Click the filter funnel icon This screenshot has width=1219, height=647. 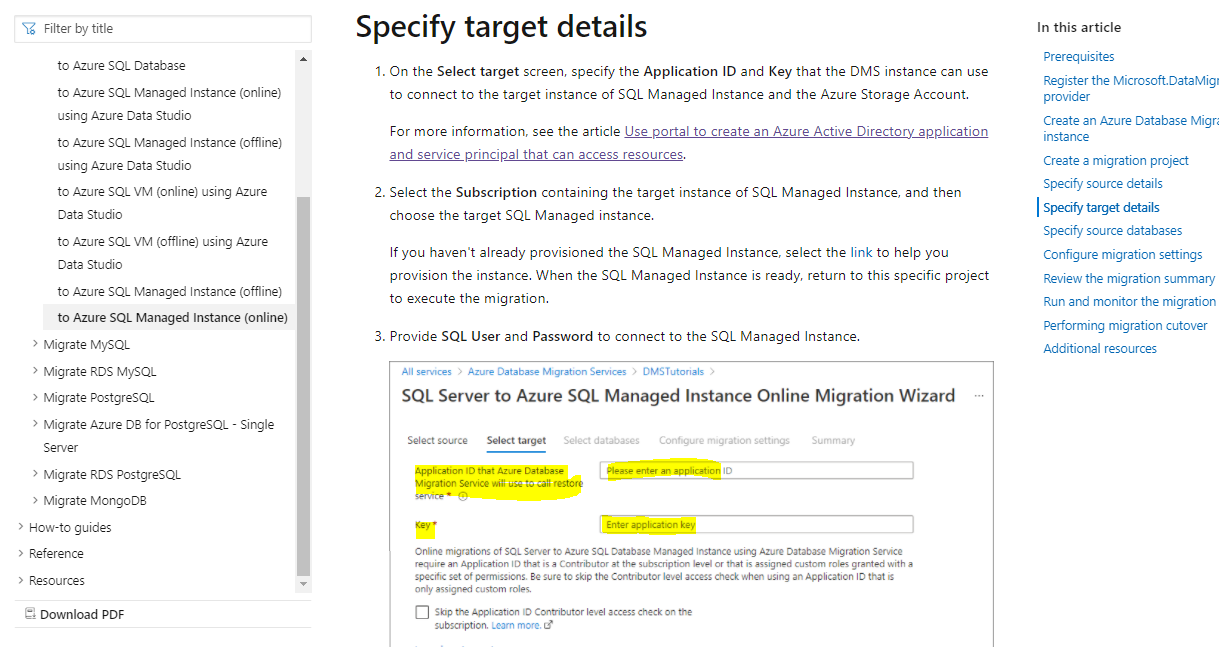pos(29,29)
